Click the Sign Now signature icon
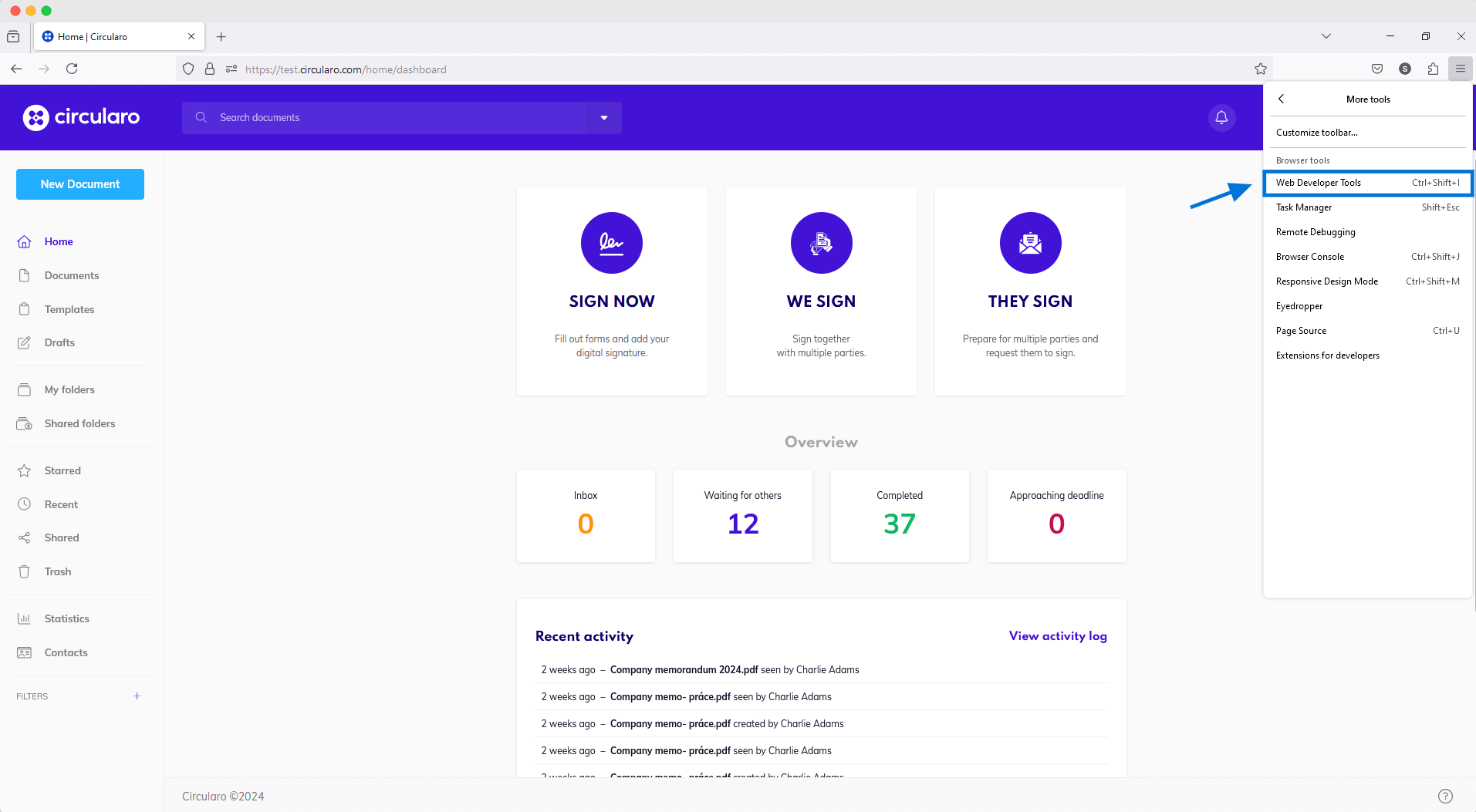The width and height of the screenshot is (1476, 812). pos(611,243)
